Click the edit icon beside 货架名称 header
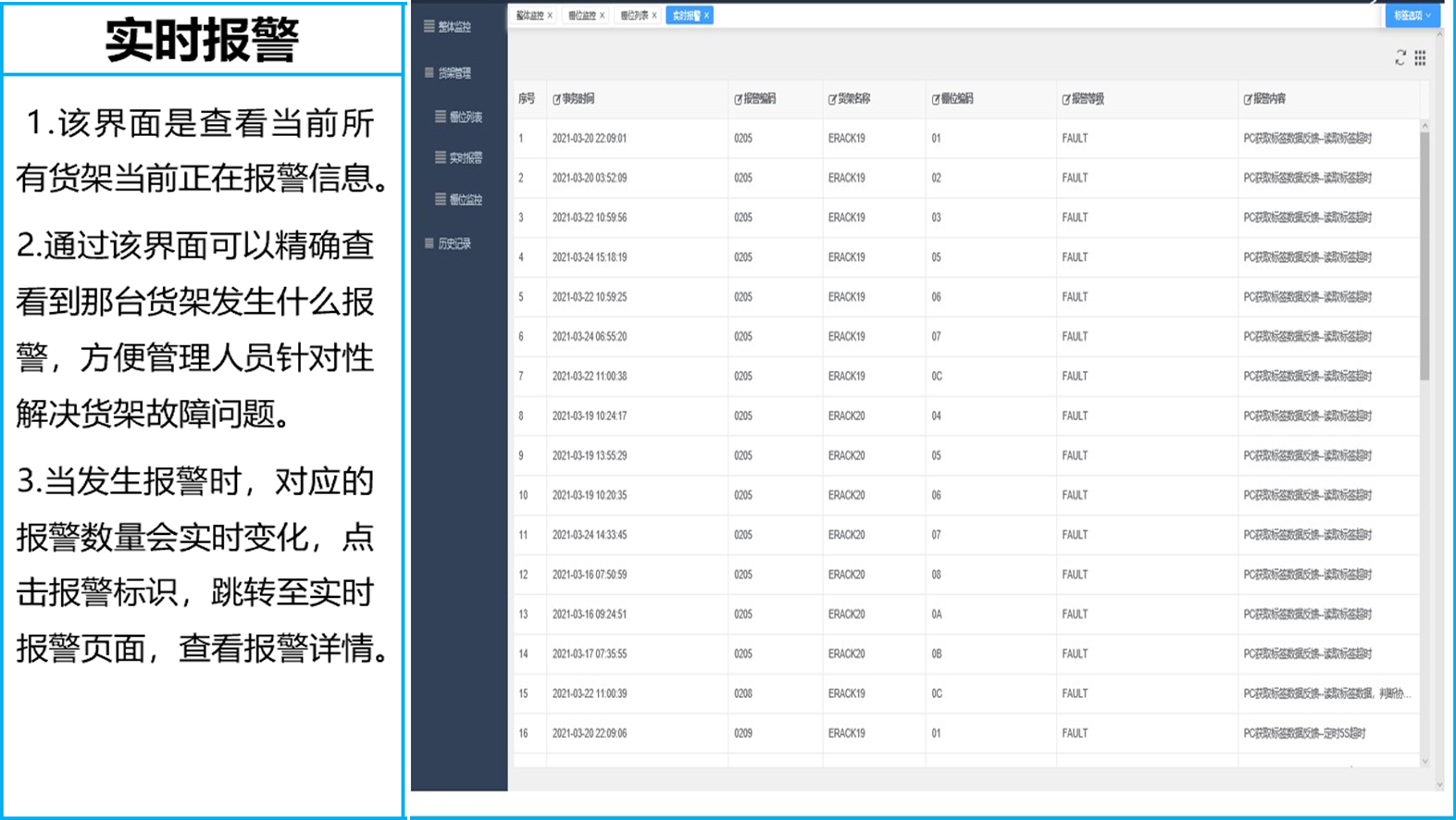Image resolution: width=1456 pixels, height=820 pixels. 832,99
